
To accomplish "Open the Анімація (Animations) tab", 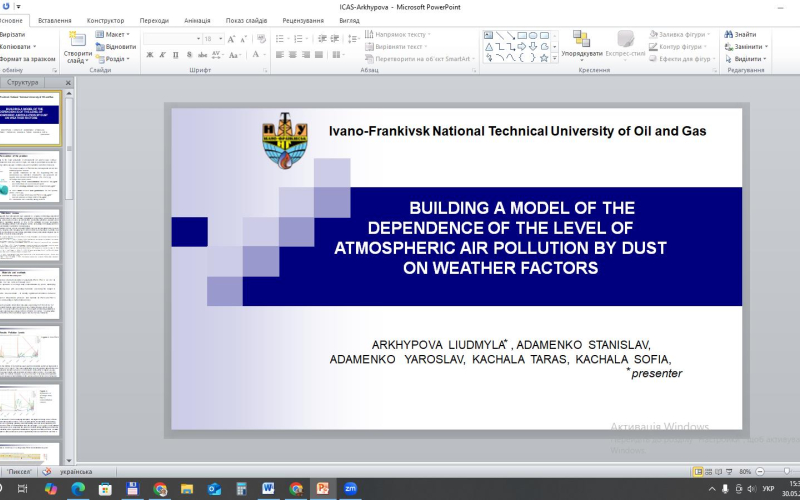I will click(x=197, y=20).
